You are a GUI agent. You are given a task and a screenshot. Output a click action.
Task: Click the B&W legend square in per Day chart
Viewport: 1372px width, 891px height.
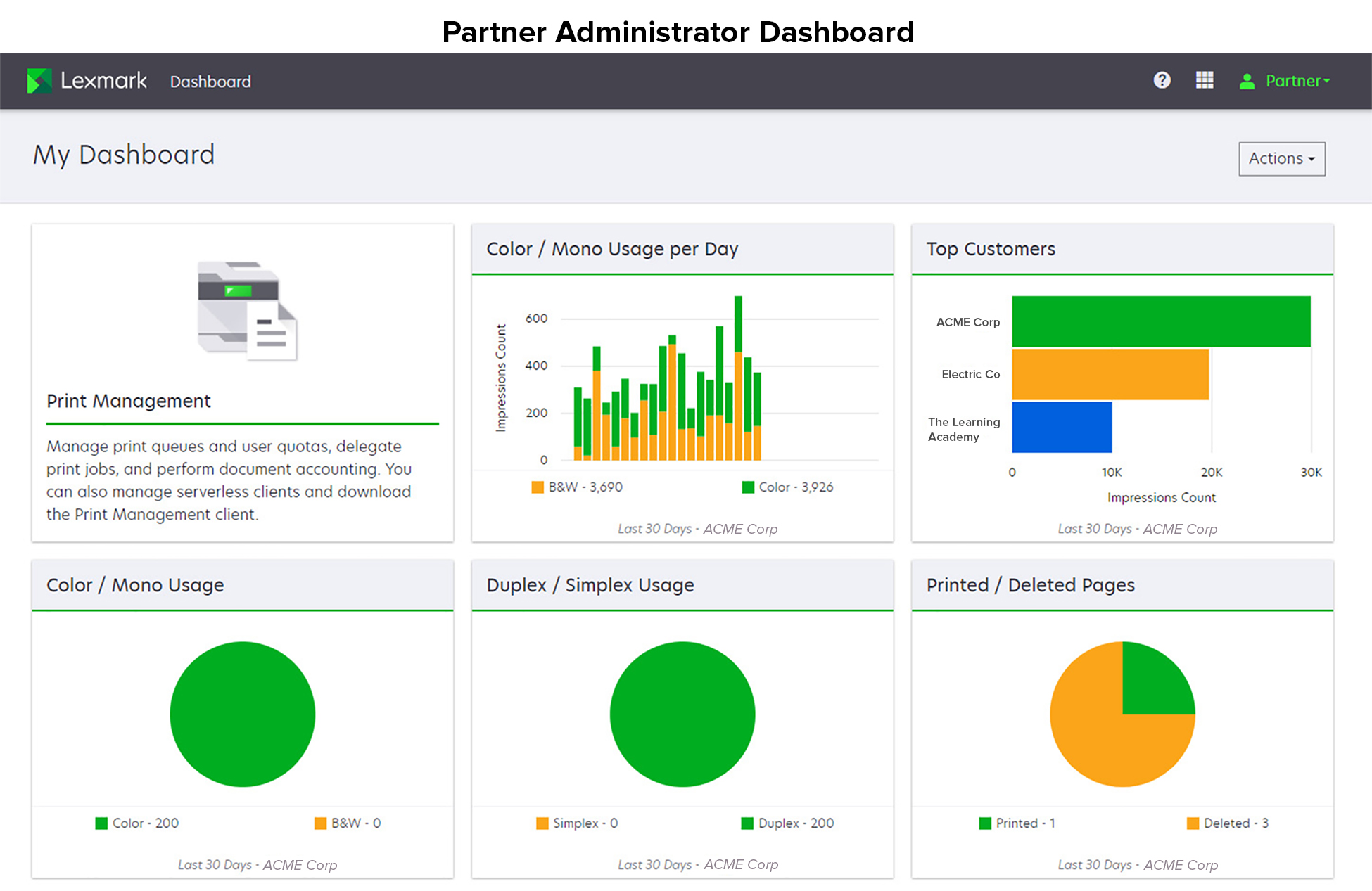[x=538, y=487]
